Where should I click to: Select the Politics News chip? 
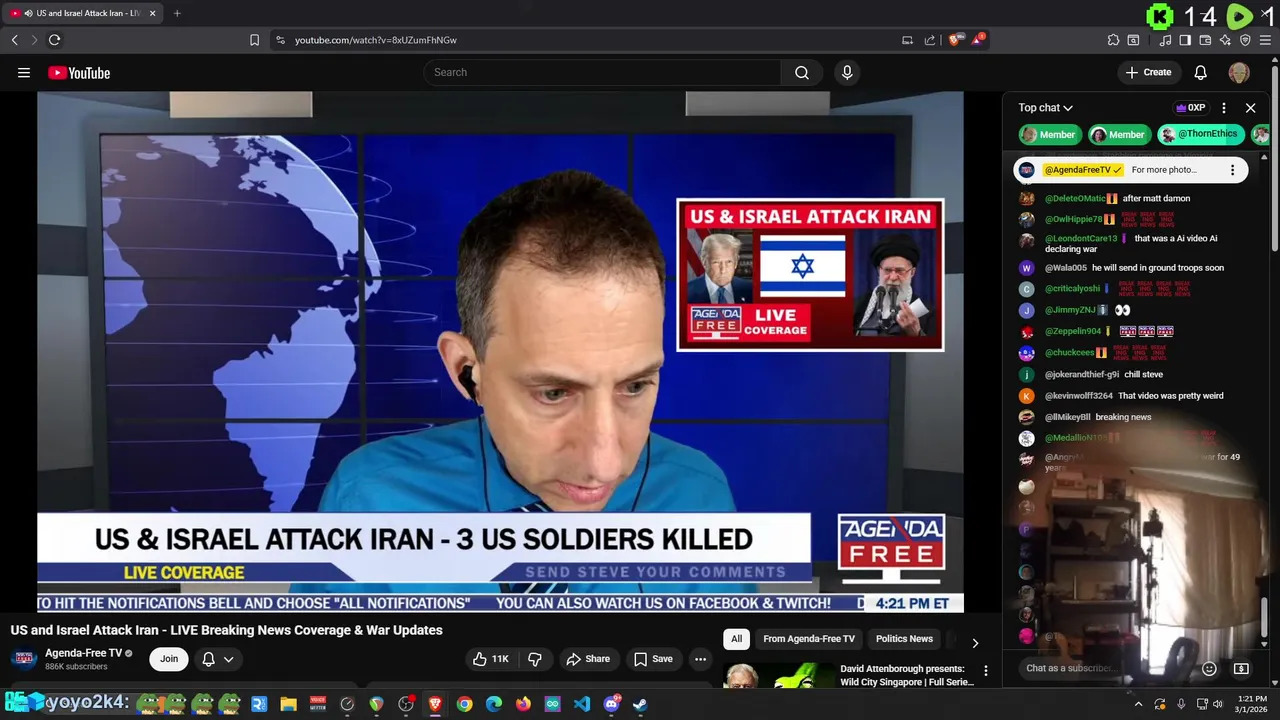[904, 639]
